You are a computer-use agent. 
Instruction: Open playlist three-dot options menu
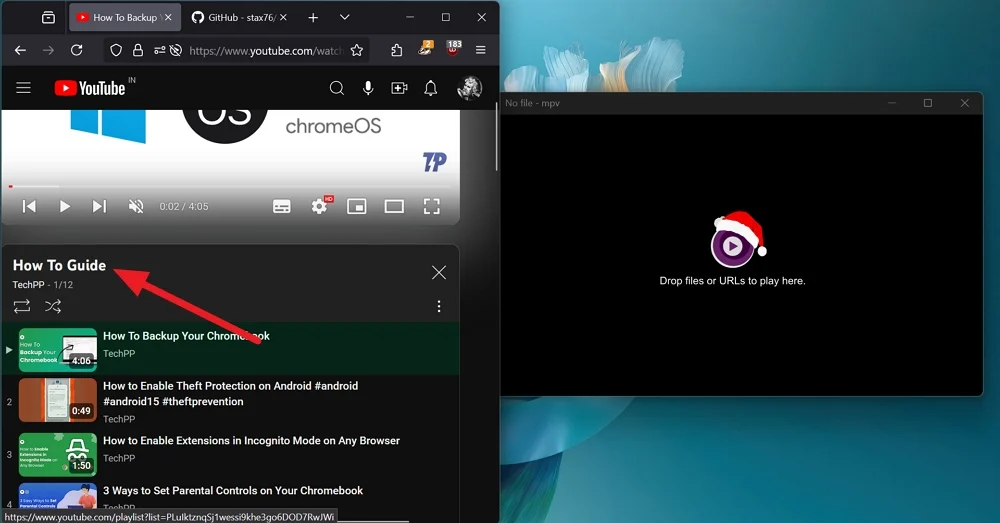click(438, 307)
